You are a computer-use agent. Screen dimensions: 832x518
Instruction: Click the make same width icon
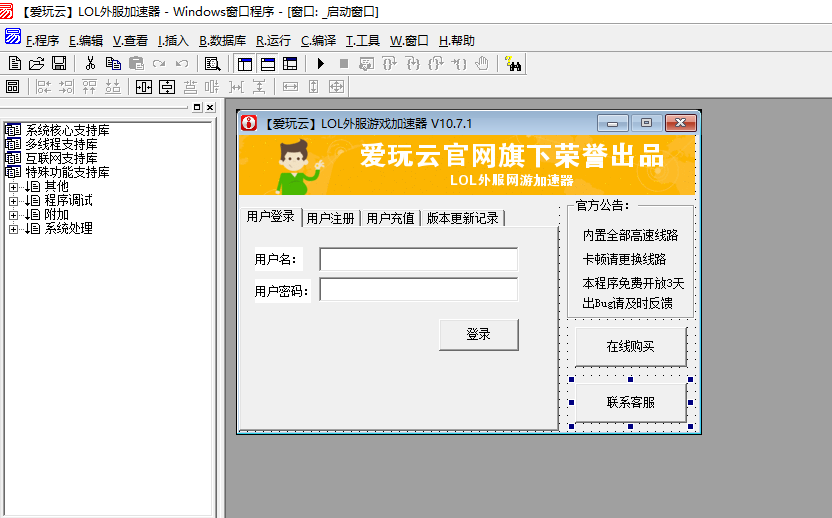[290, 87]
